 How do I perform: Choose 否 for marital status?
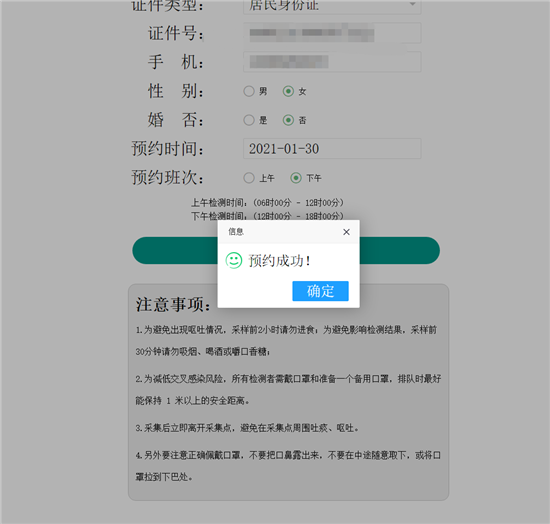(288, 120)
